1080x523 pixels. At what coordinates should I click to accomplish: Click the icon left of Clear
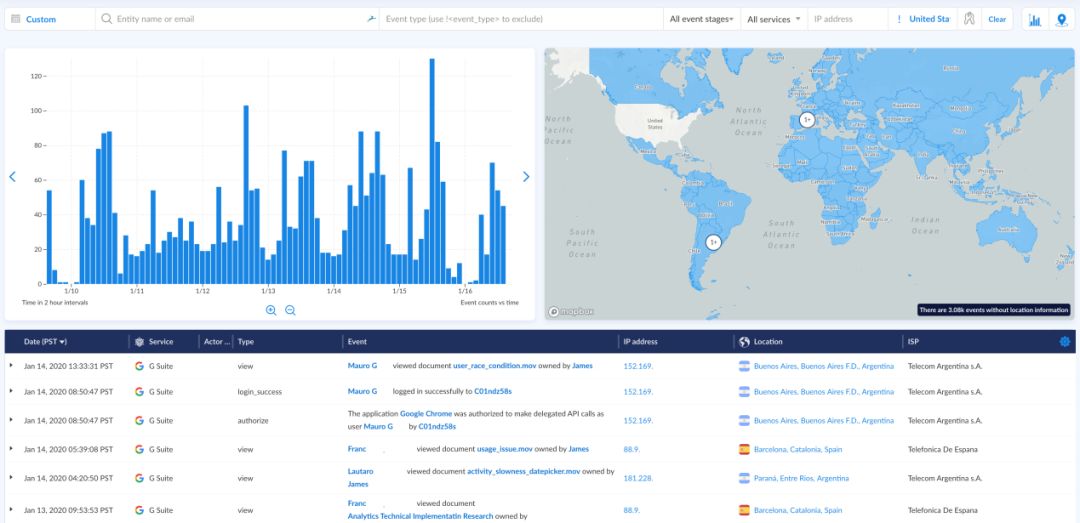pos(968,19)
